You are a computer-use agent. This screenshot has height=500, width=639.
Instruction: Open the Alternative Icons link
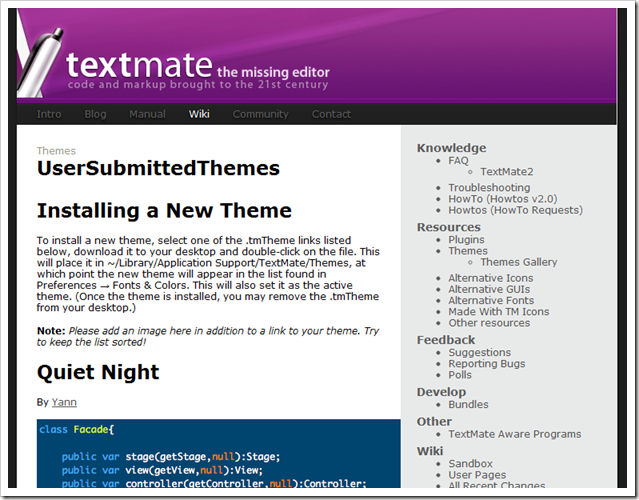click(x=491, y=278)
